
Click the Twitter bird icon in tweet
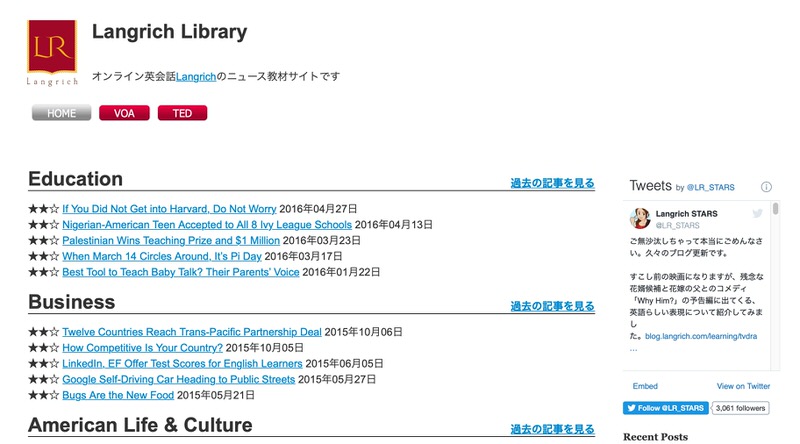pos(759,213)
